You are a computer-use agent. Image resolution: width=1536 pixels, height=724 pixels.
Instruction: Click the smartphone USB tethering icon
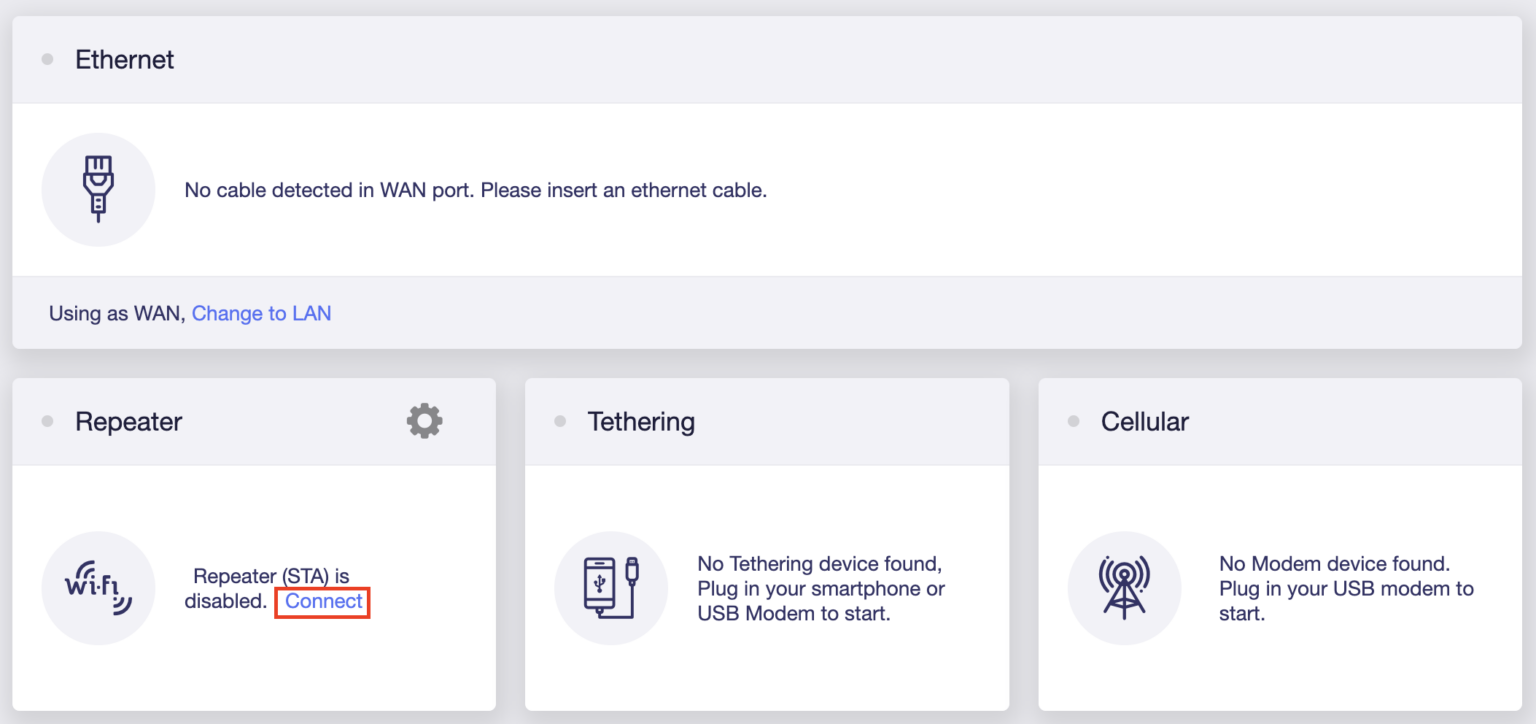(x=611, y=588)
